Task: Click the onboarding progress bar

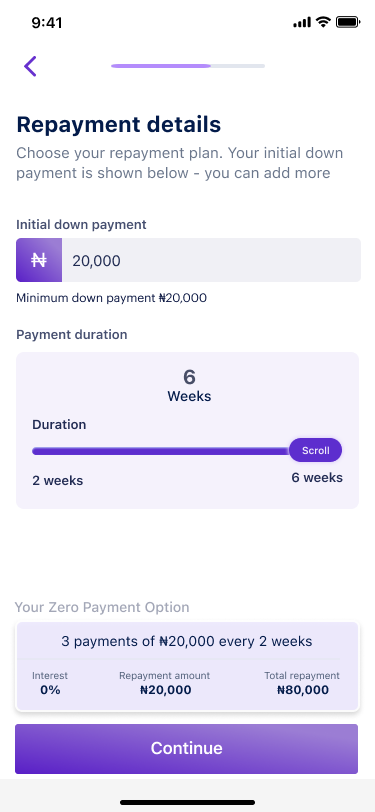Action: point(188,66)
